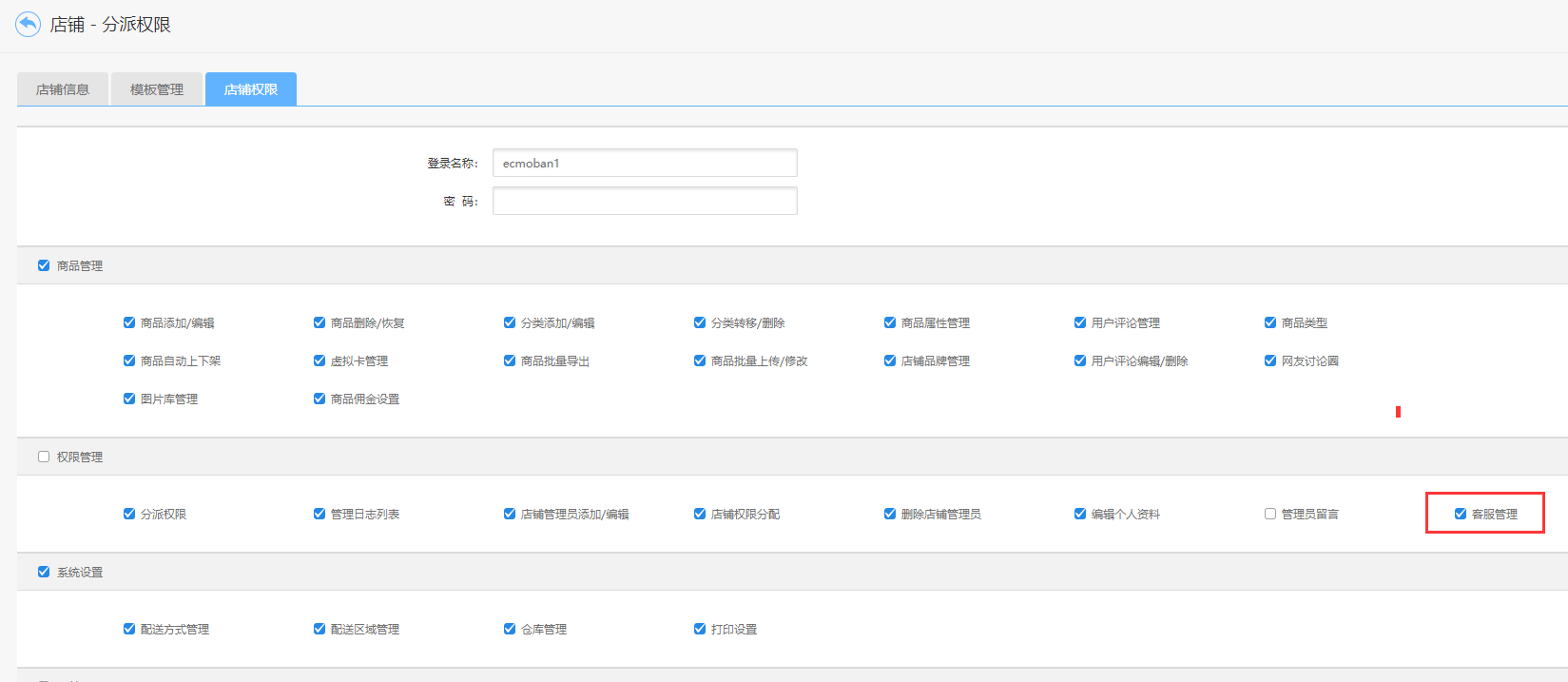This screenshot has width=1568, height=682.
Task: Disable the 打印设置 permission
Action: point(700,629)
